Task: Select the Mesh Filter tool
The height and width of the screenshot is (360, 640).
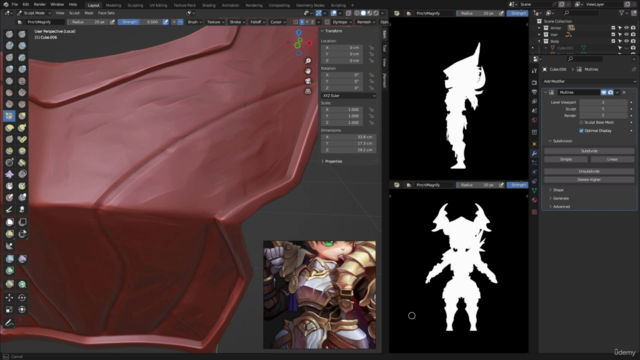Action: tap(9, 259)
